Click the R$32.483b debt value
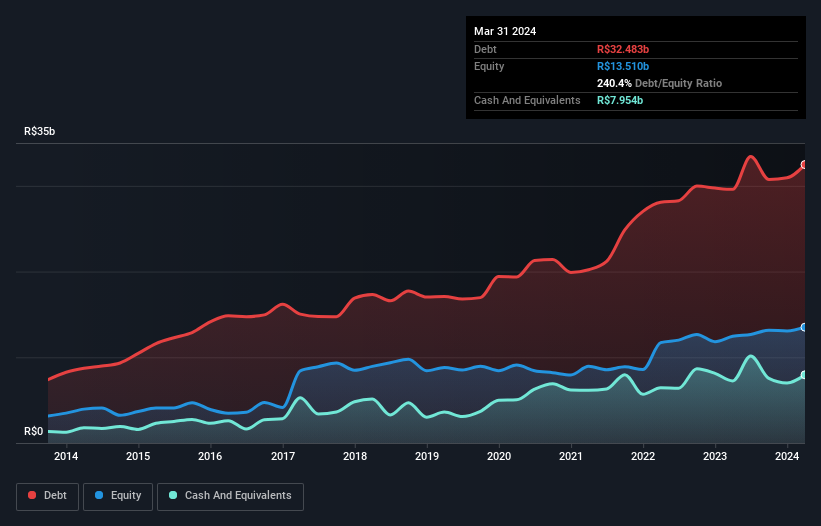821x526 pixels. pos(623,49)
